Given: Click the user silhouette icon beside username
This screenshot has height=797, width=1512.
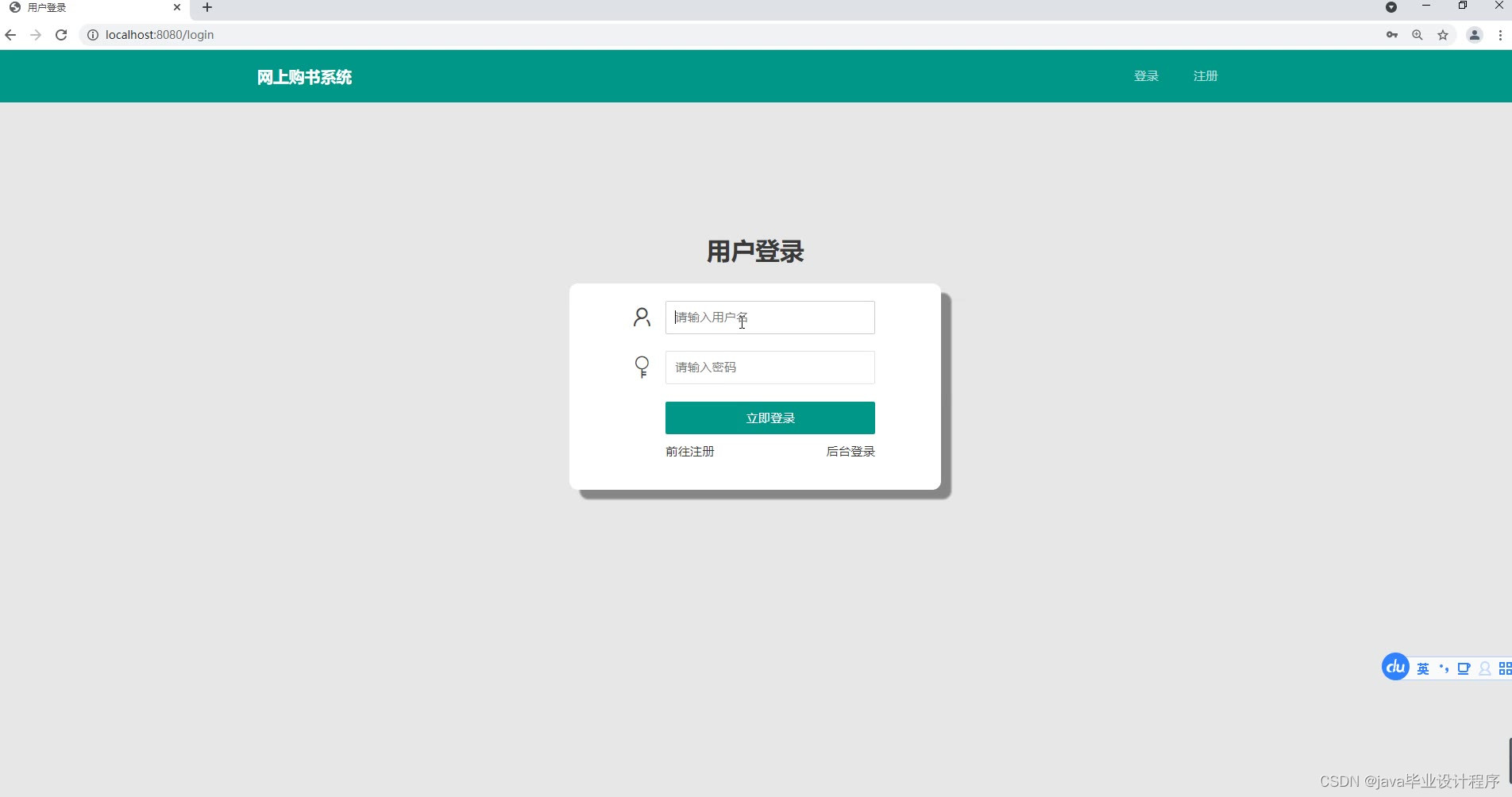Looking at the screenshot, I should pos(642,318).
